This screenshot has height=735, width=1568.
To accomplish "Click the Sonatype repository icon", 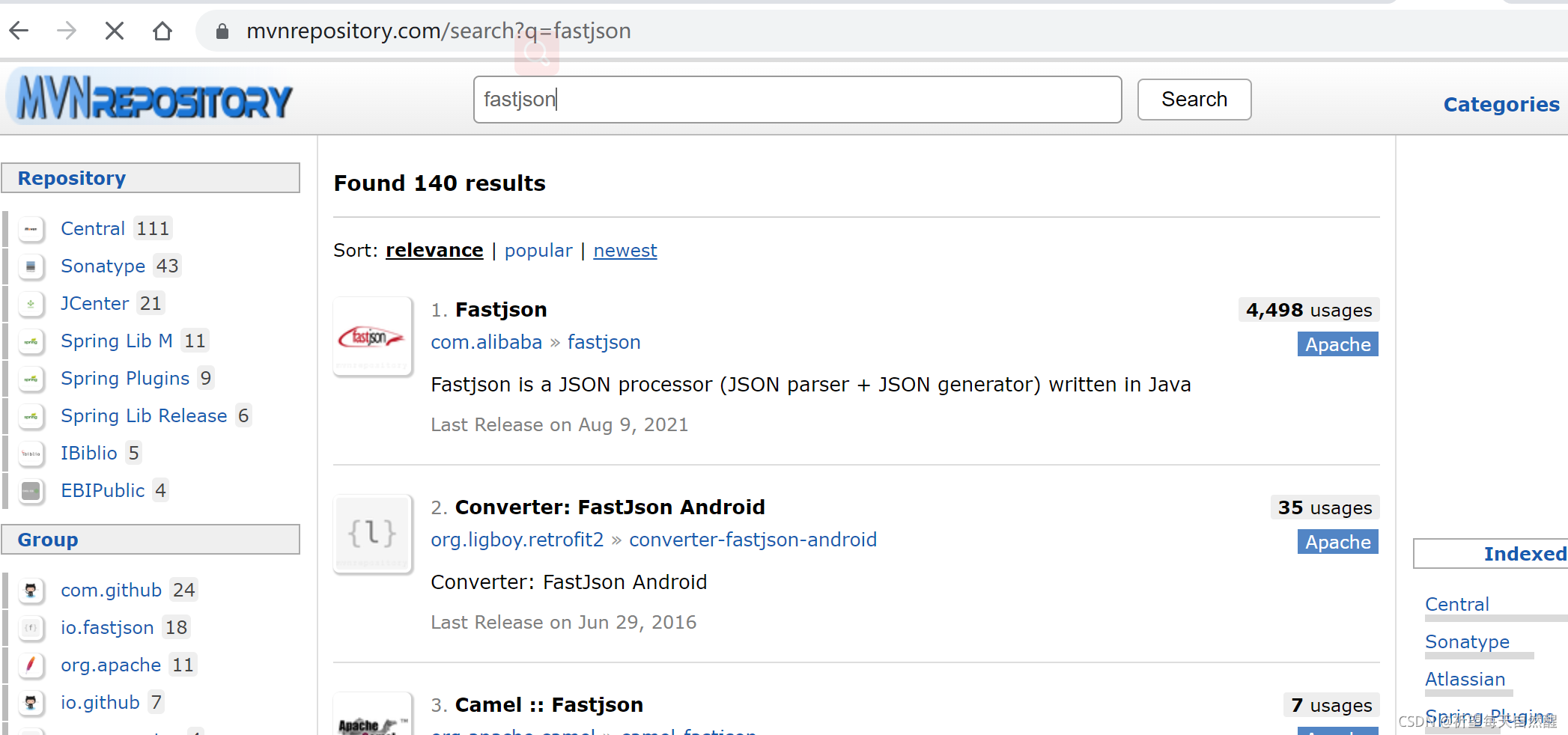I will 31,266.
